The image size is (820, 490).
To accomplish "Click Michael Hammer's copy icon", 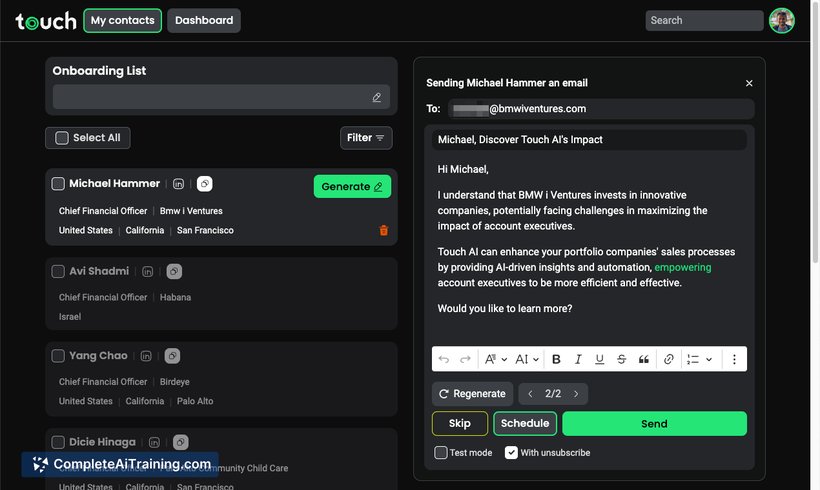I will point(204,184).
